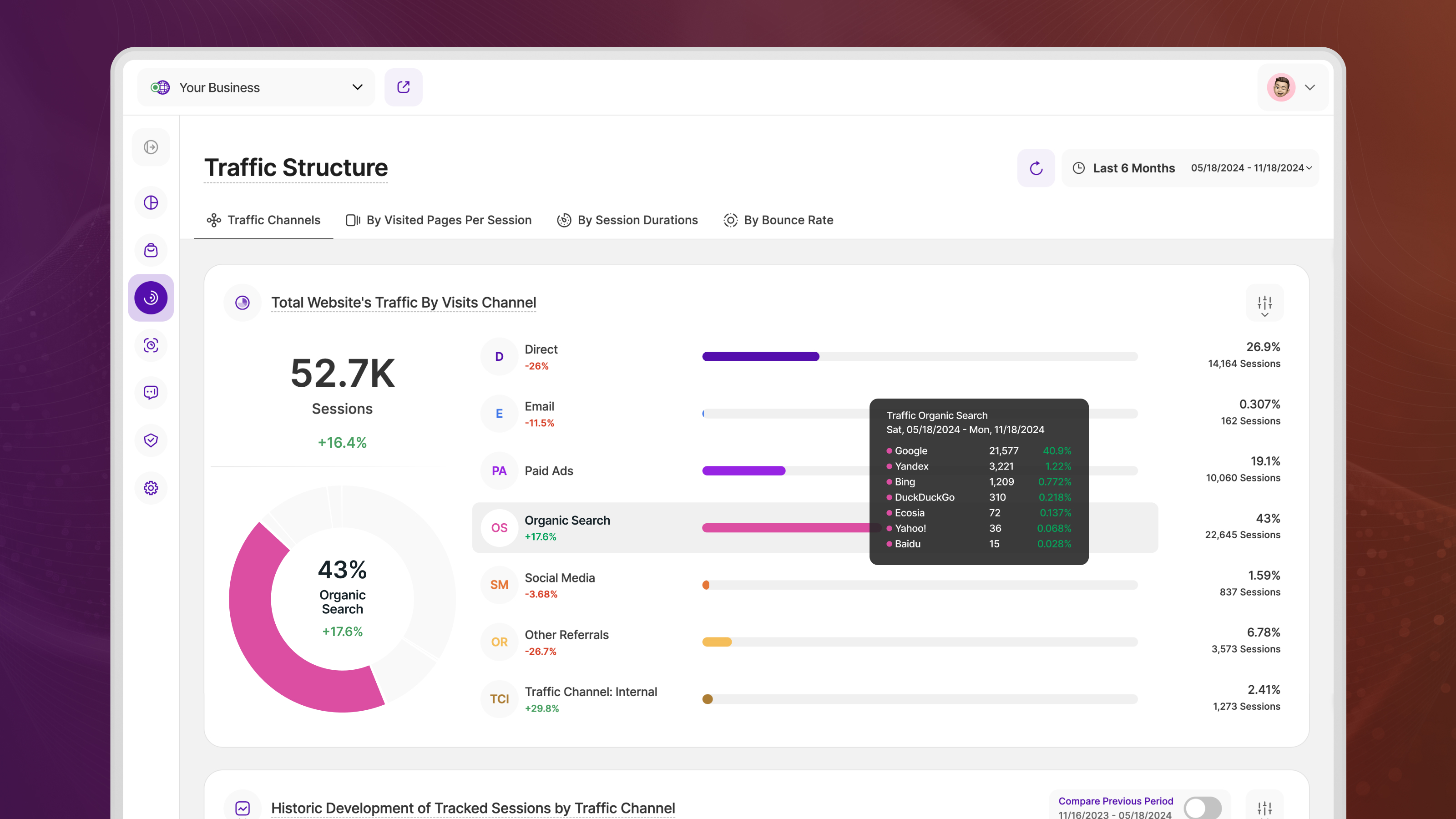Switch to By Visited Pages Per Session tab
The image size is (1456, 819).
[x=439, y=220]
